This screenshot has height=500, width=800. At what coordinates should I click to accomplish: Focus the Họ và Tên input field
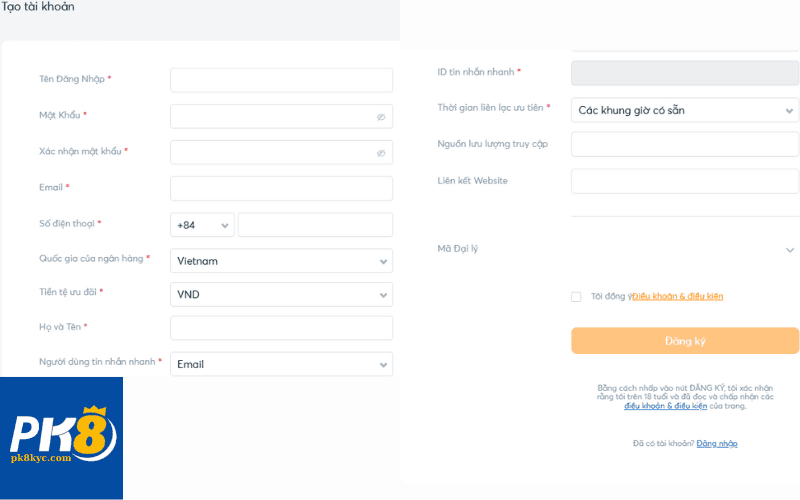(x=281, y=328)
